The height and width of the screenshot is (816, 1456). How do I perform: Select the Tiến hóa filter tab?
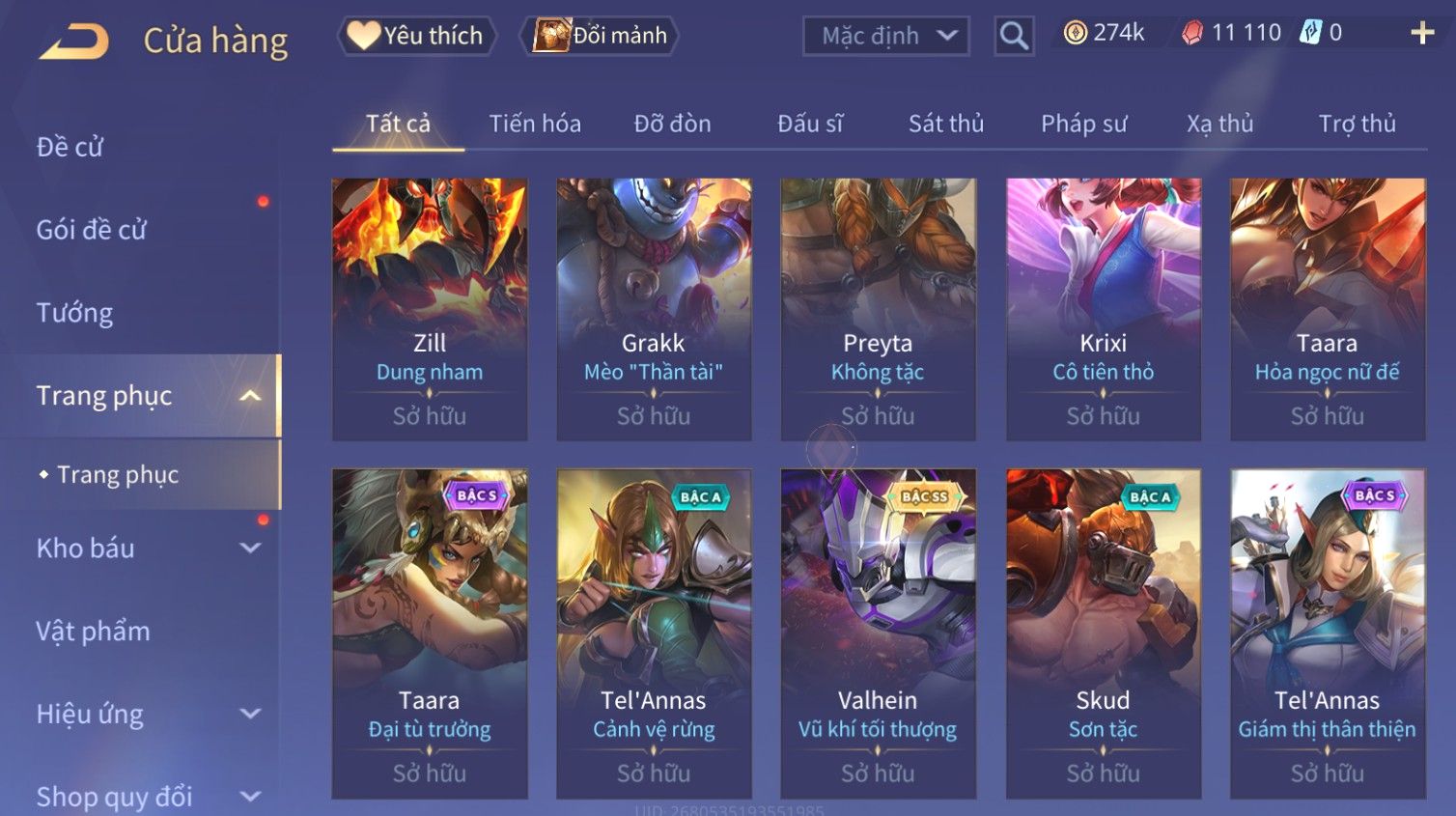click(x=535, y=124)
